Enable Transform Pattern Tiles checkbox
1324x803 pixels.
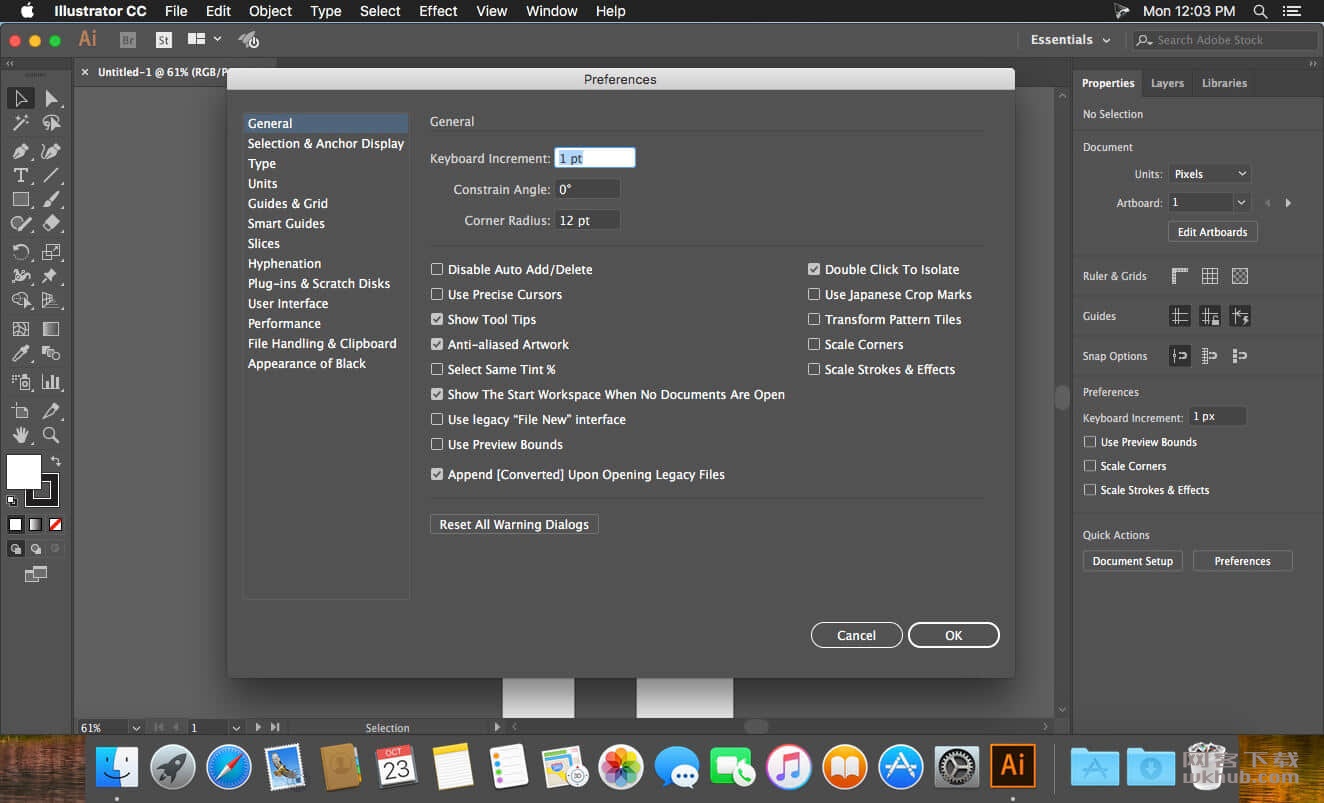pyautogui.click(x=814, y=319)
